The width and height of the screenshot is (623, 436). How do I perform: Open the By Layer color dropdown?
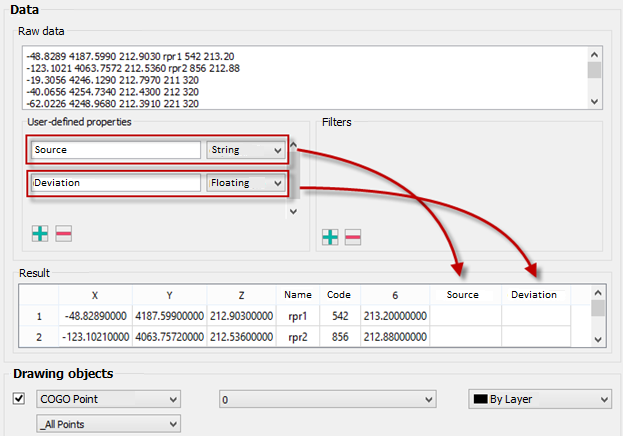539,399
